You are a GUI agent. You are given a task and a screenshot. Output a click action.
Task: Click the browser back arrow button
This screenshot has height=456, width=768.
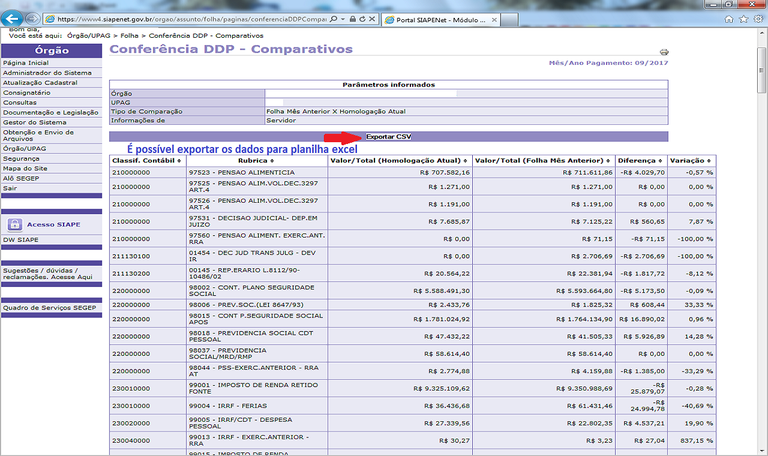[13, 18]
